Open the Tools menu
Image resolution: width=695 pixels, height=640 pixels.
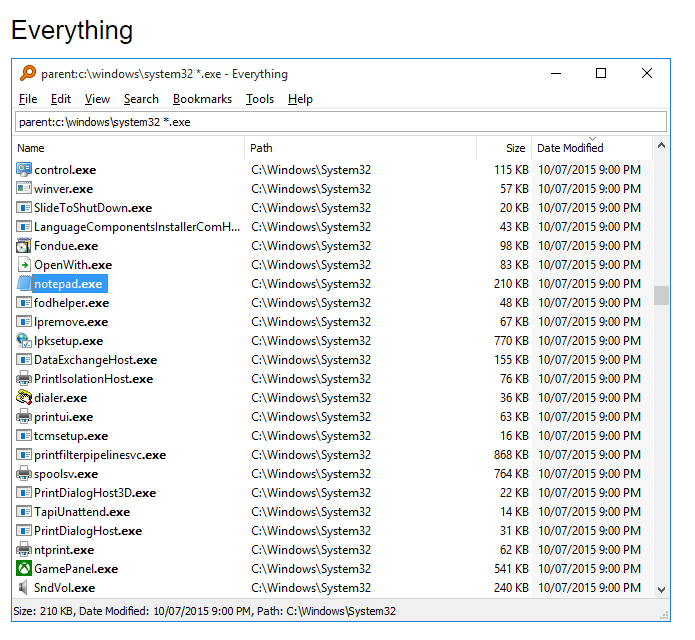pyautogui.click(x=260, y=99)
